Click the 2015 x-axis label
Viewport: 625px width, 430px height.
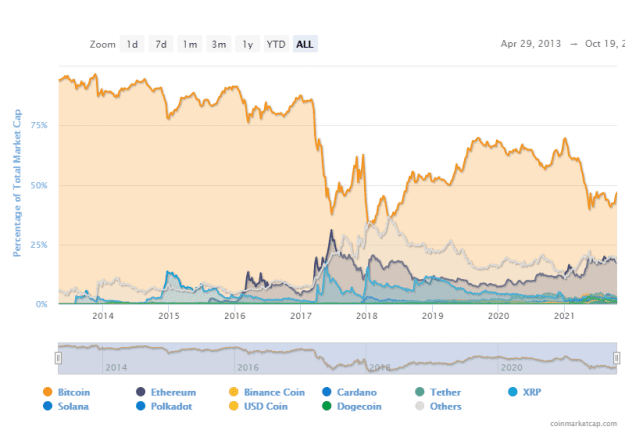pos(169,316)
